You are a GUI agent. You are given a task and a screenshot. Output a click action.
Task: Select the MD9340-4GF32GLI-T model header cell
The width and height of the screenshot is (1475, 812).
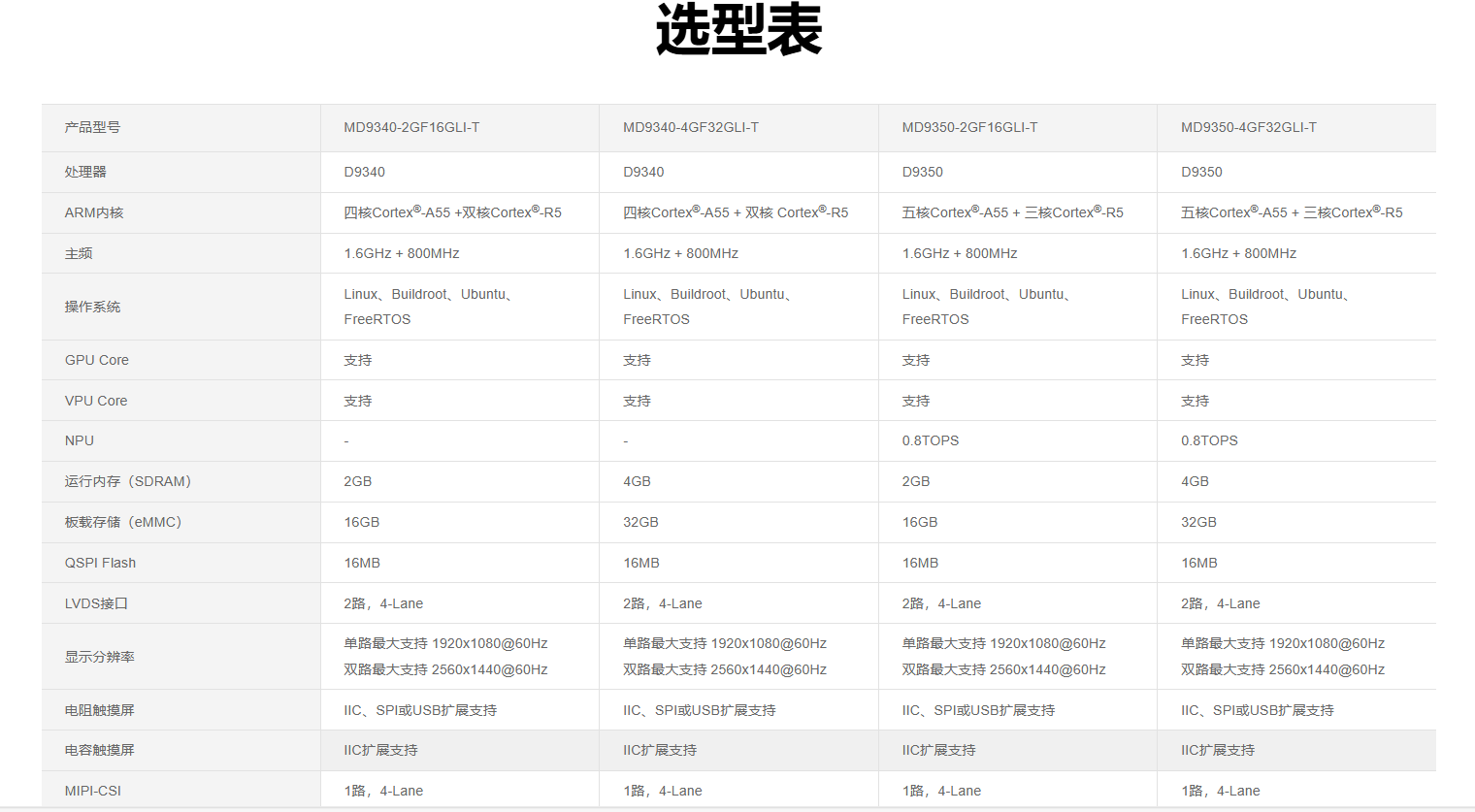690,127
